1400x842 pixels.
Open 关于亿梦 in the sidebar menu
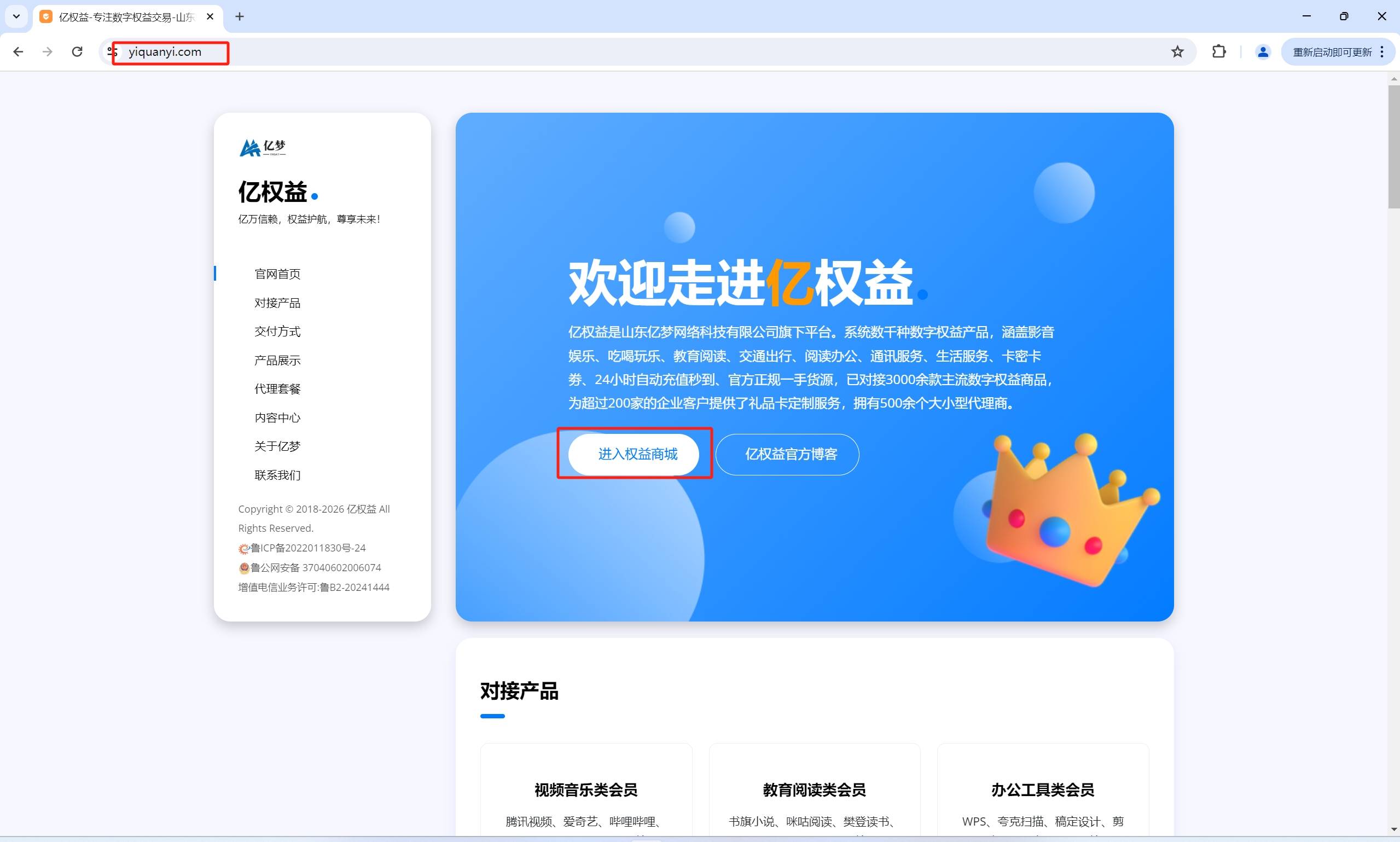[277, 446]
